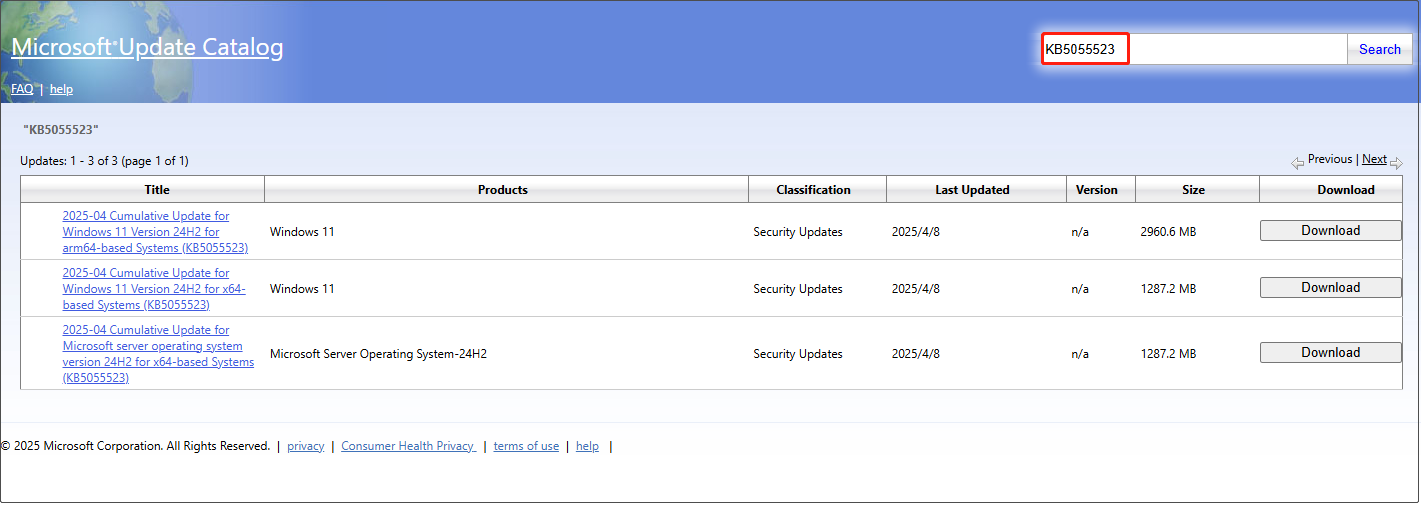The width and height of the screenshot is (1421, 505).
Task: Go to Next results page
Action: [1374, 159]
